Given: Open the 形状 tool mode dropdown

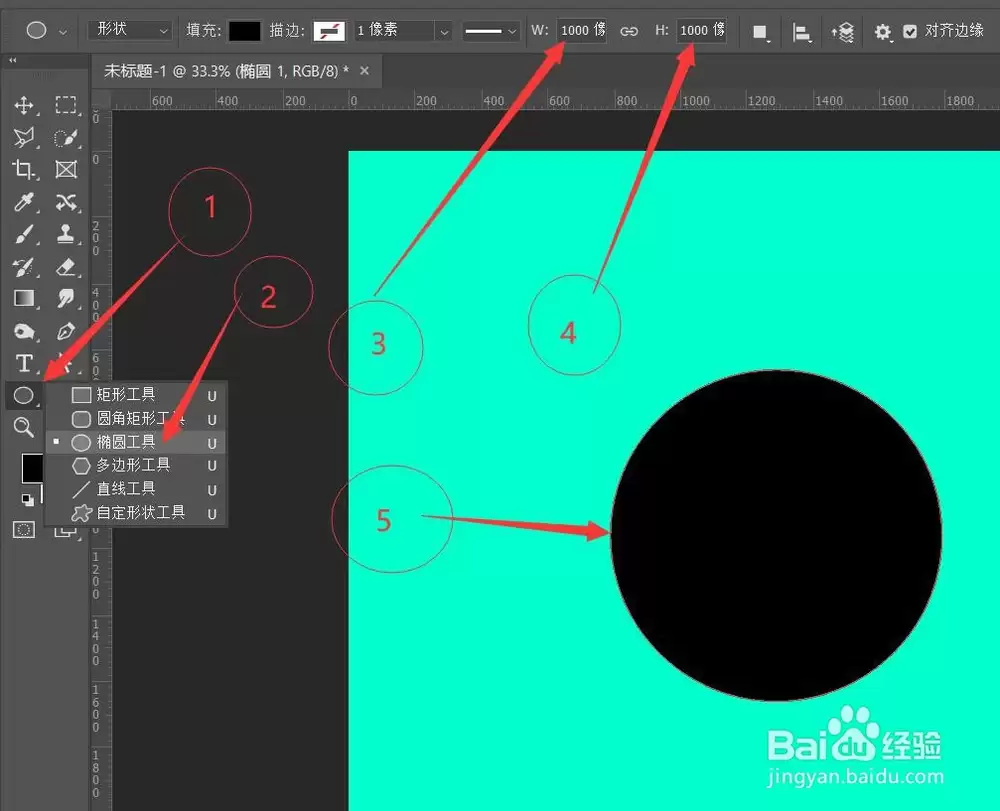Looking at the screenshot, I should pos(129,30).
